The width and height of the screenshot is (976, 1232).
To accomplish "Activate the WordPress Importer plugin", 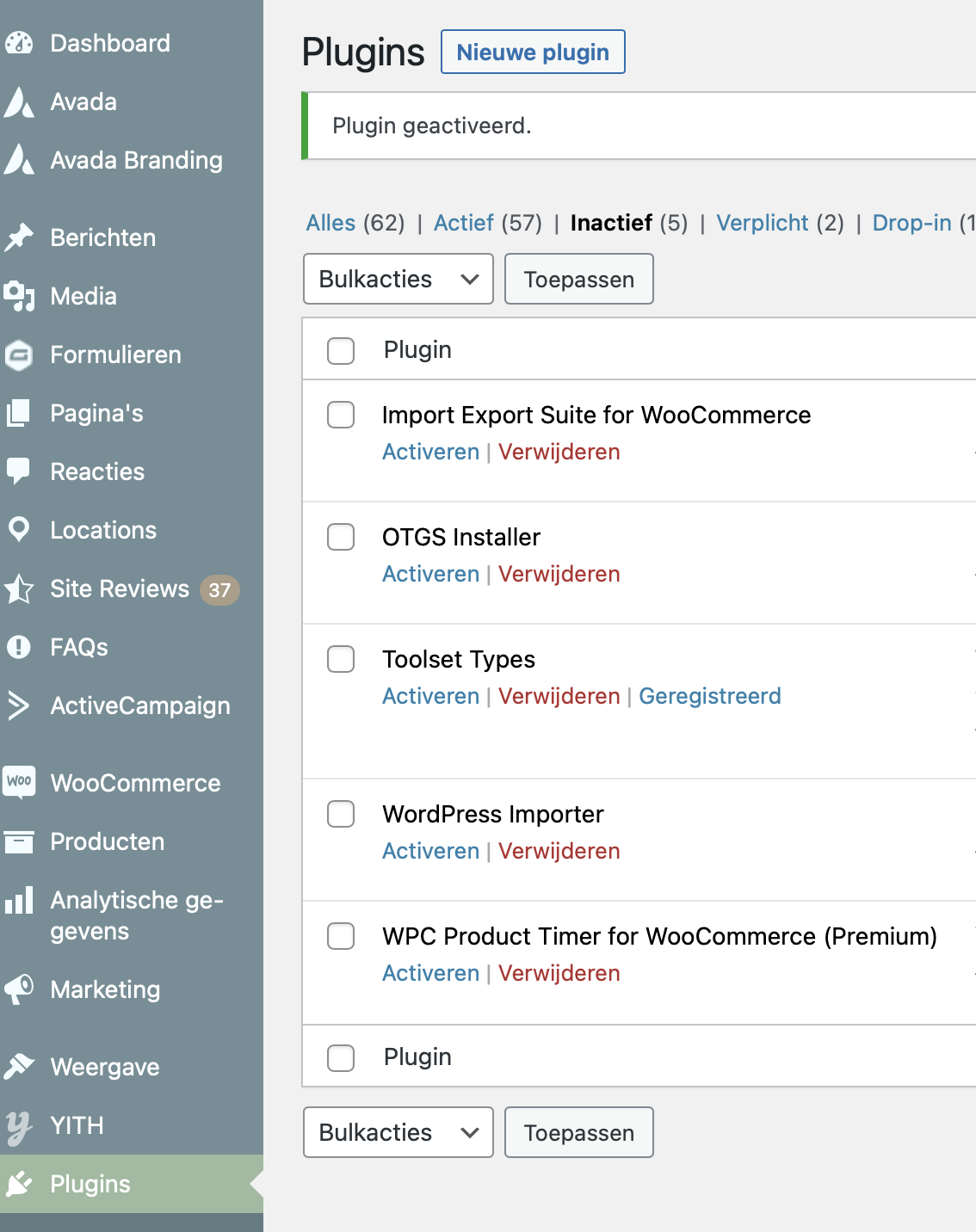I will click(x=430, y=851).
